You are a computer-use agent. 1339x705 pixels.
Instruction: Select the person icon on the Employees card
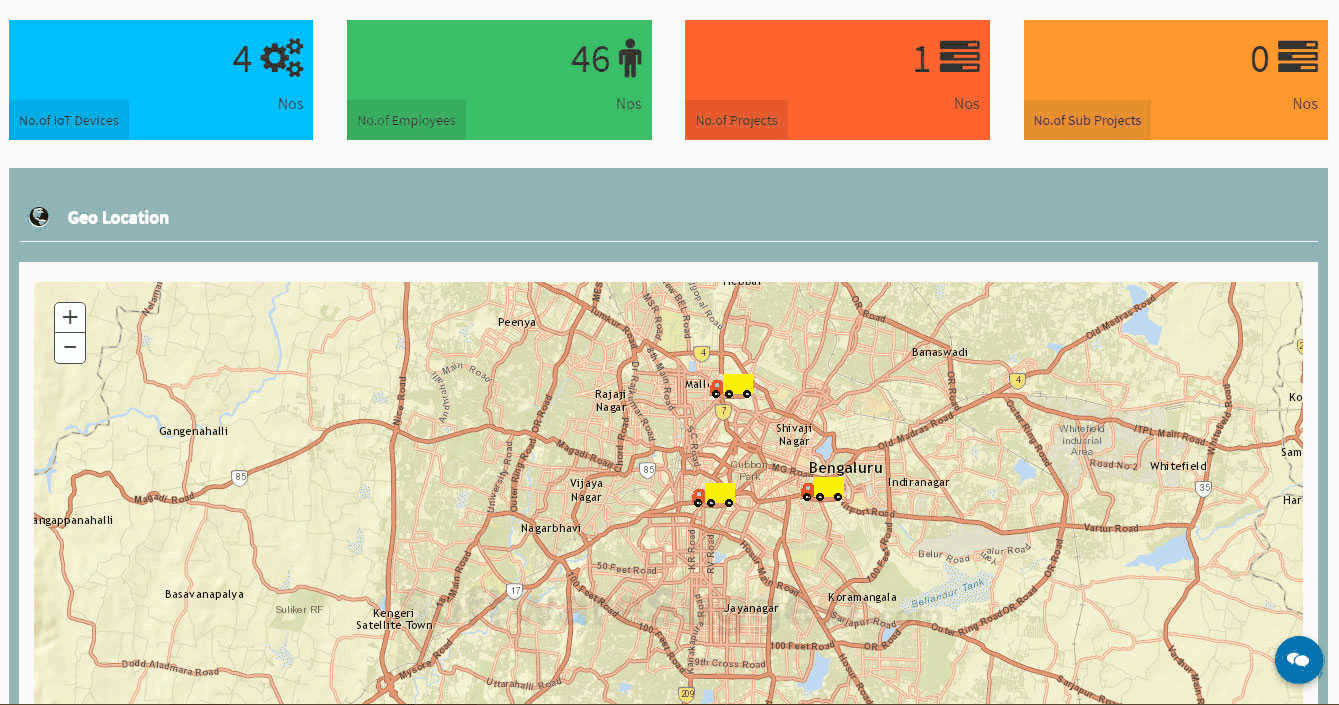[630, 59]
